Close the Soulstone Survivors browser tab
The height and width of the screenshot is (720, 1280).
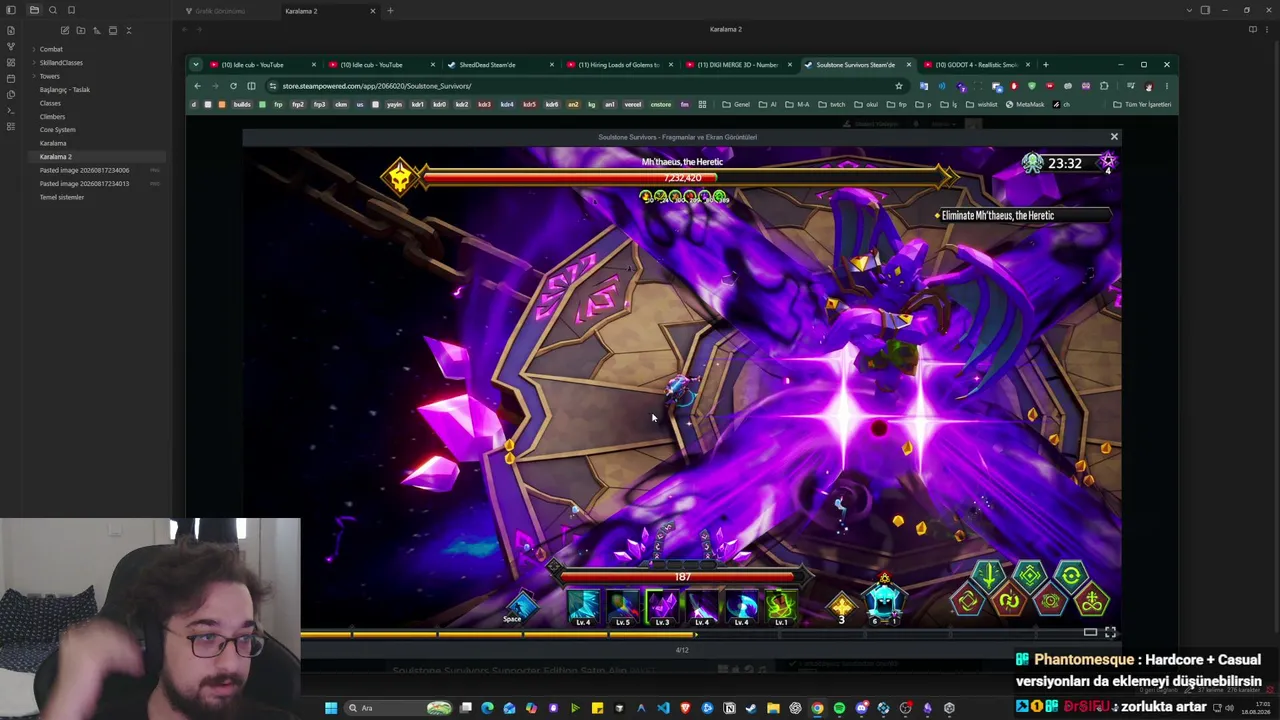[909, 65]
